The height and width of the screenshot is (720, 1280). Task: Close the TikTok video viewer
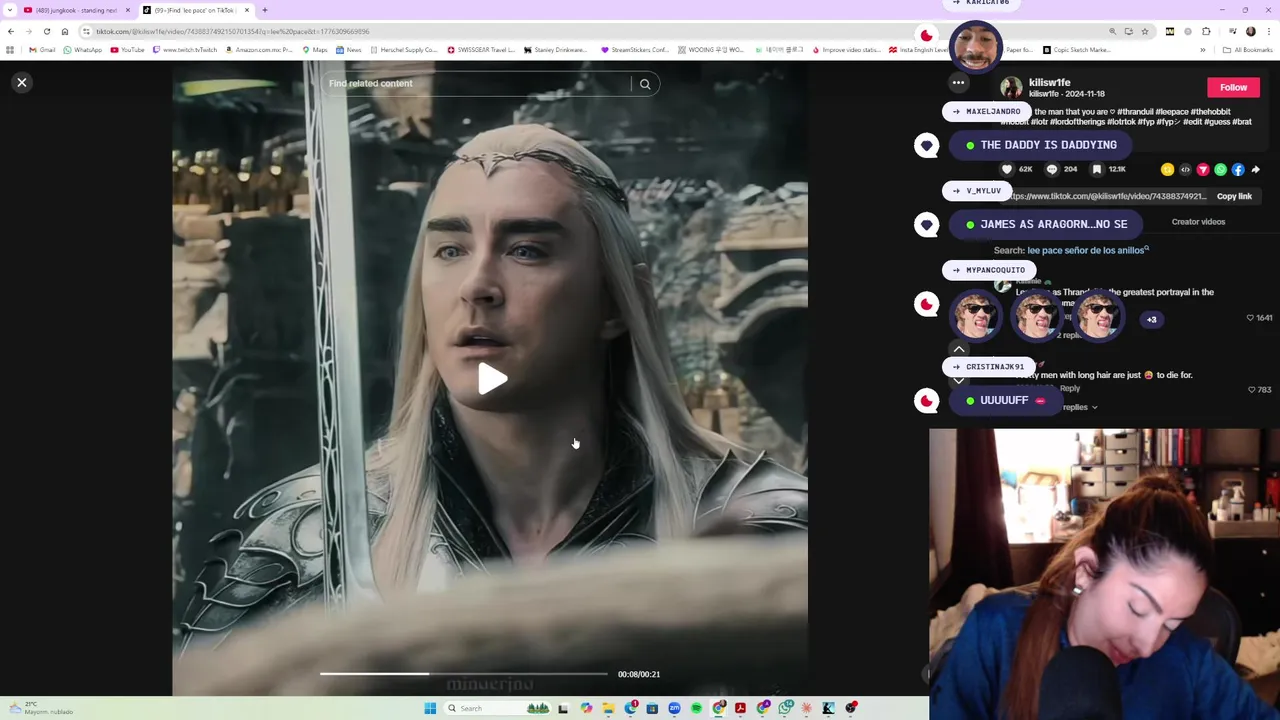click(x=22, y=83)
